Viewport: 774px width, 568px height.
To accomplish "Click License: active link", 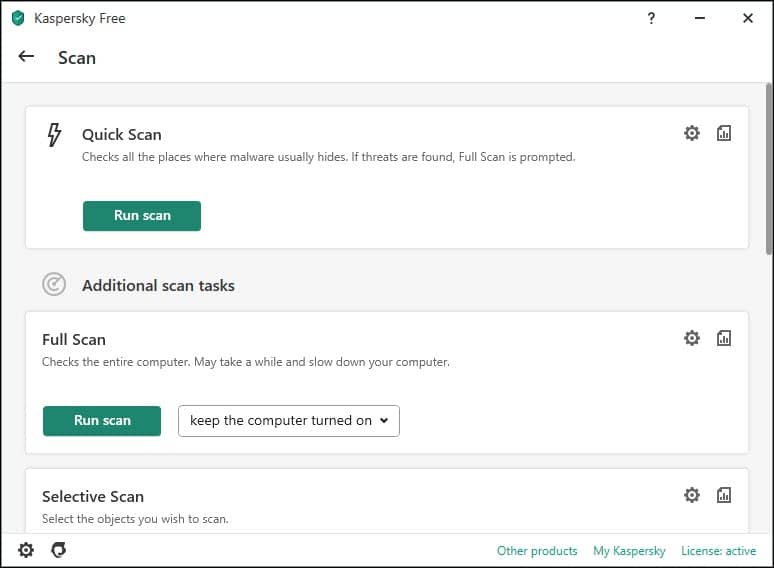I will pyautogui.click(x=719, y=551).
